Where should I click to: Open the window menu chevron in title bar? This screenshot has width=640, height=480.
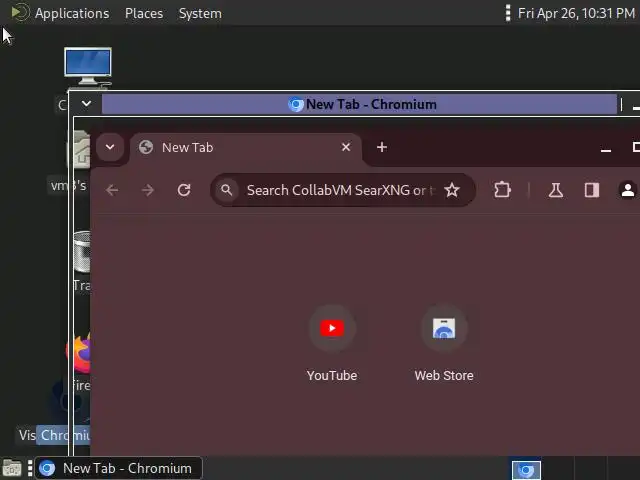(86, 104)
